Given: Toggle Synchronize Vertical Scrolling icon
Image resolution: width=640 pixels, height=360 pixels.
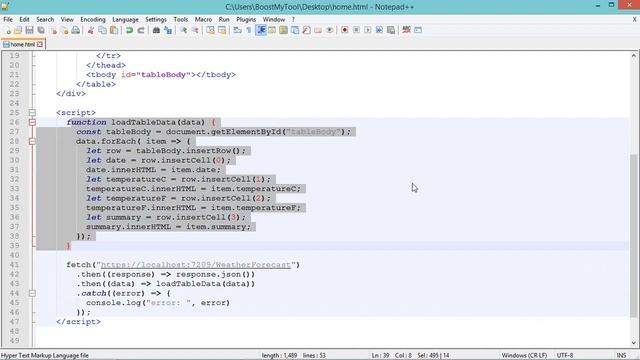Looking at the screenshot, I should [210, 30].
